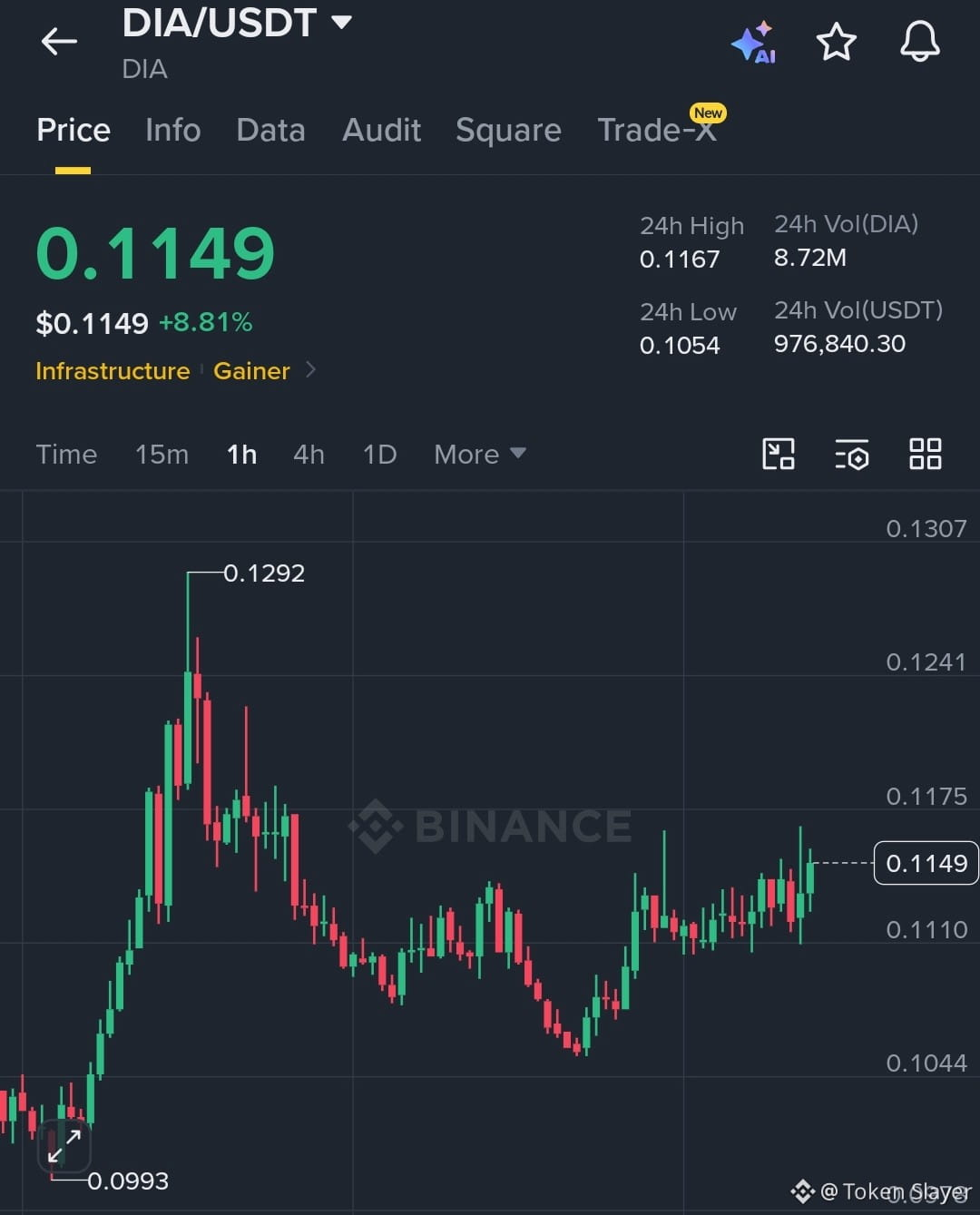Image resolution: width=980 pixels, height=1215 pixels.
Task: Add DIA/USDT to favorites with the star
Action: click(x=836, y=42)
